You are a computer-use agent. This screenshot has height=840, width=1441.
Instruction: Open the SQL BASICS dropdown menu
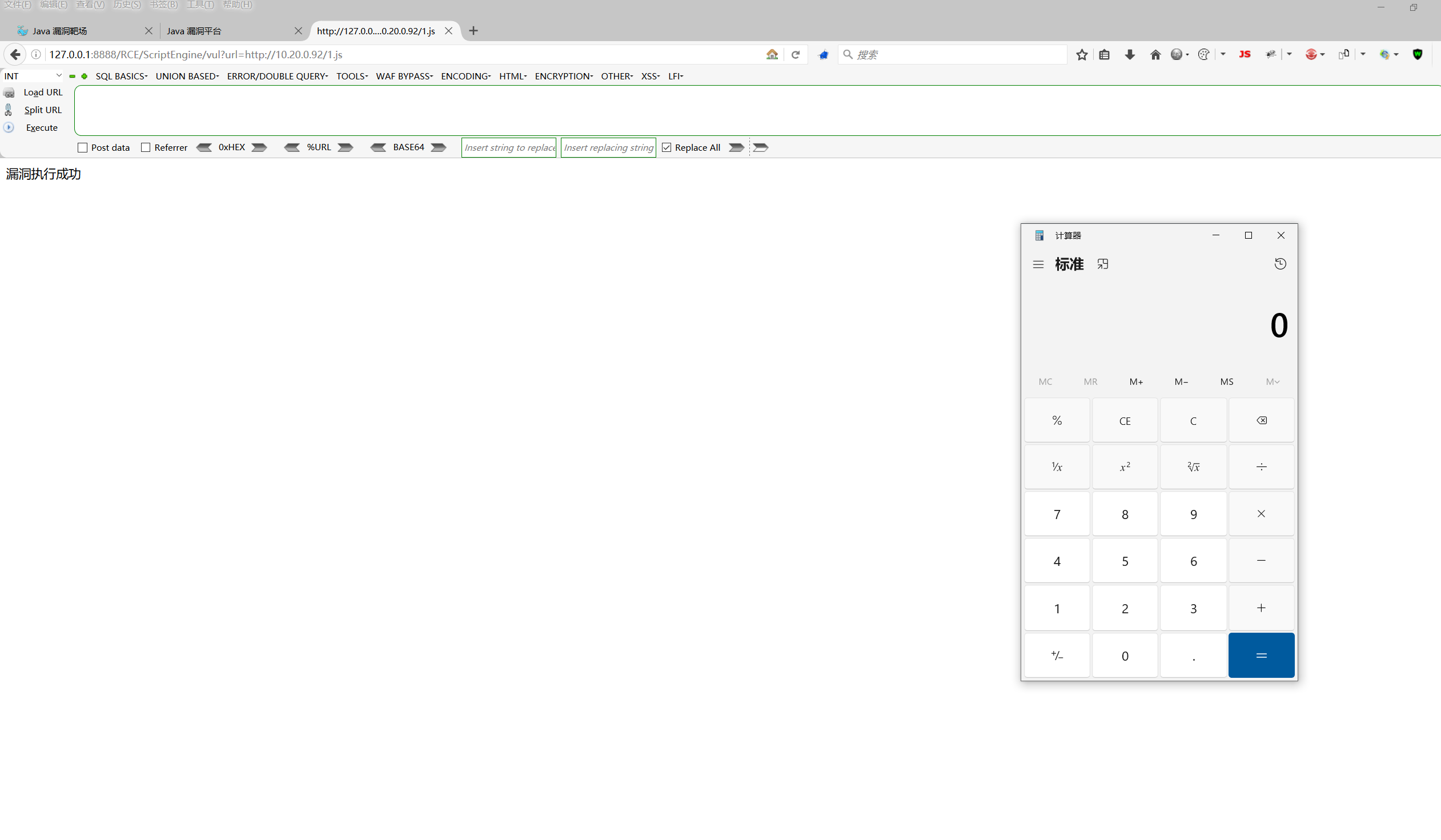click(121, 76)
